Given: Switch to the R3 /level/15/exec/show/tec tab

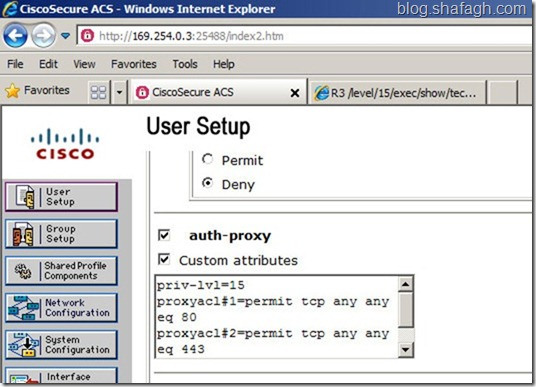Looking at the screenshot, I should click(397, 93).
